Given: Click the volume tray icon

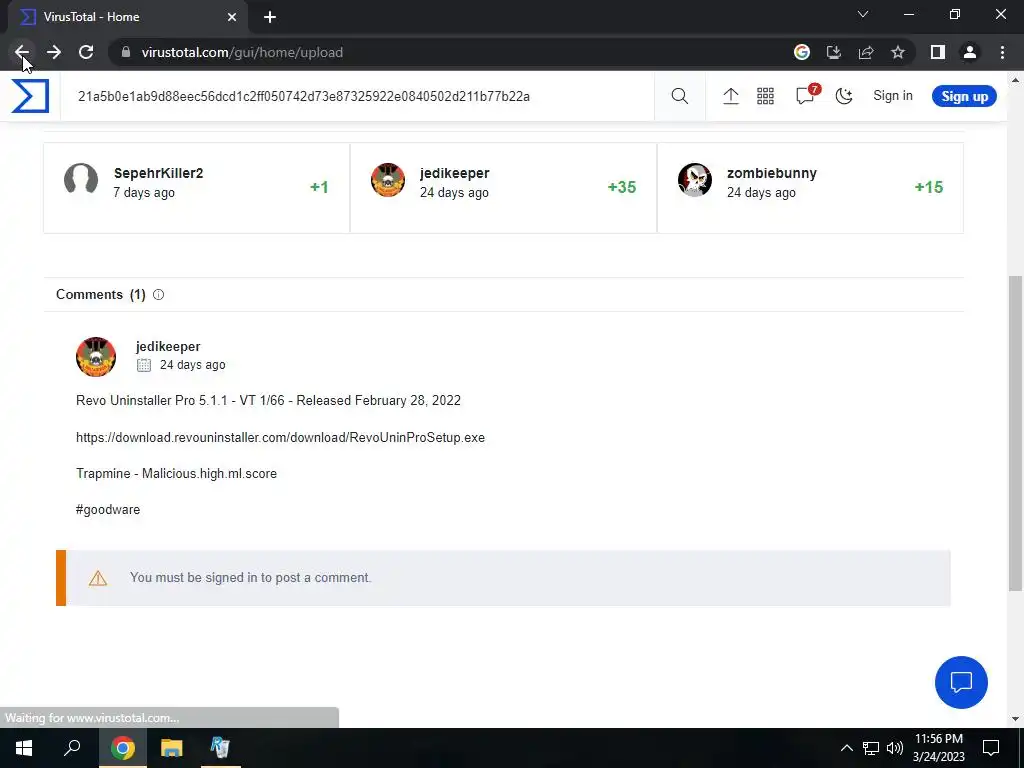Looking at the screenshot, I should (x=895, y=748).
